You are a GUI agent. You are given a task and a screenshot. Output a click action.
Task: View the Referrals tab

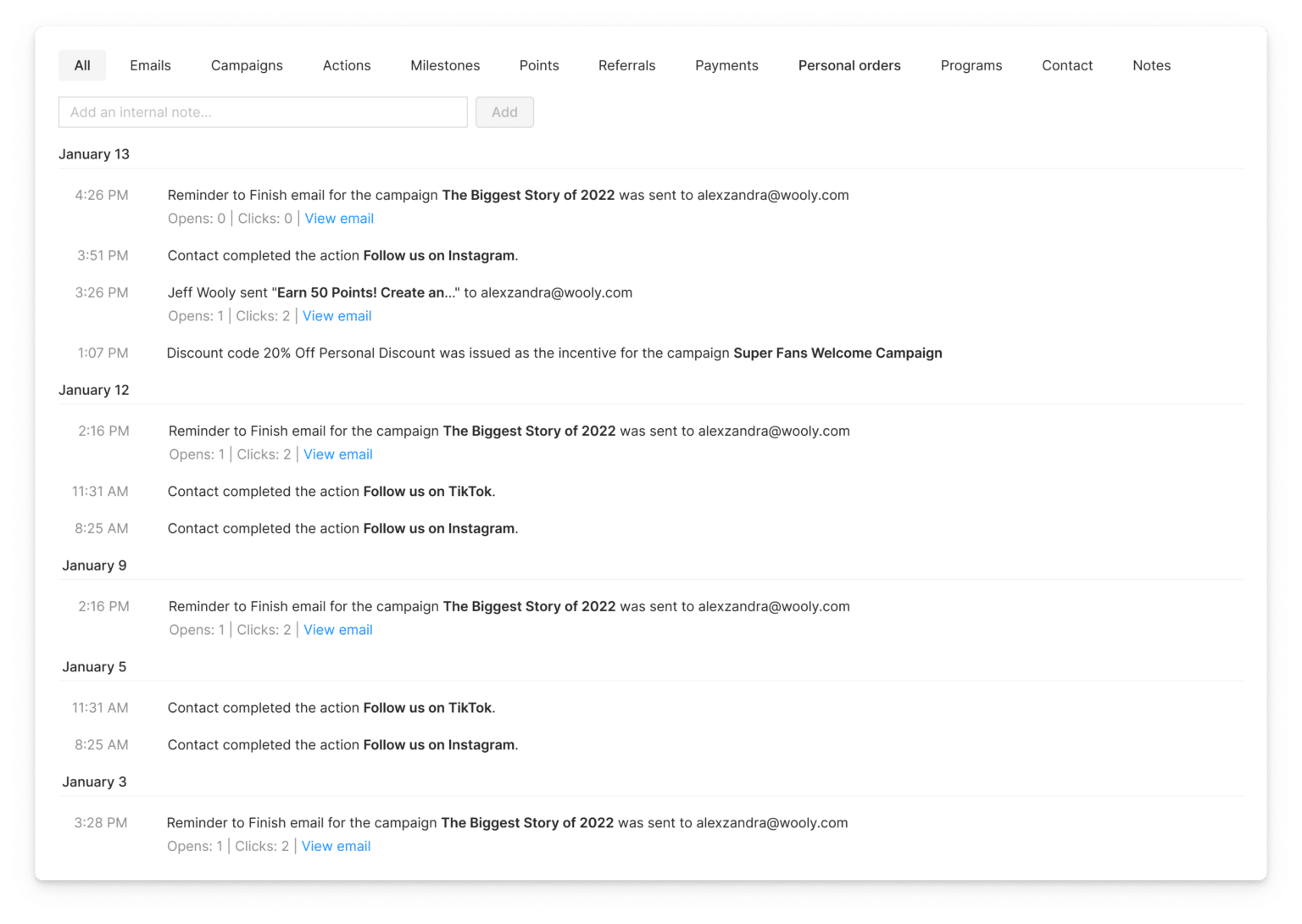click(x=626, y=65)
